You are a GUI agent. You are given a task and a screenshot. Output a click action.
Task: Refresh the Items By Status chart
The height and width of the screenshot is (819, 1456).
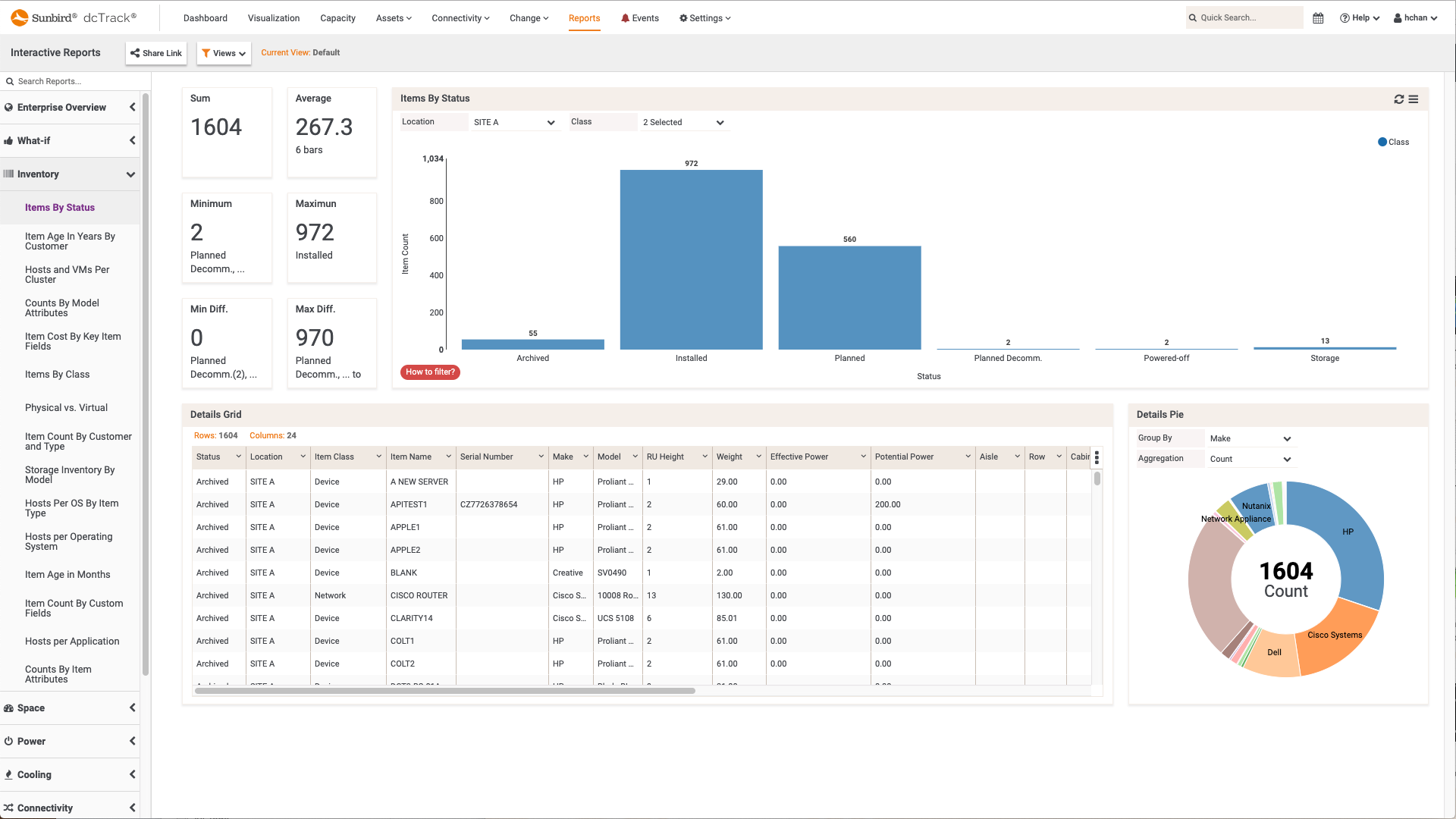click(1398, 99)
